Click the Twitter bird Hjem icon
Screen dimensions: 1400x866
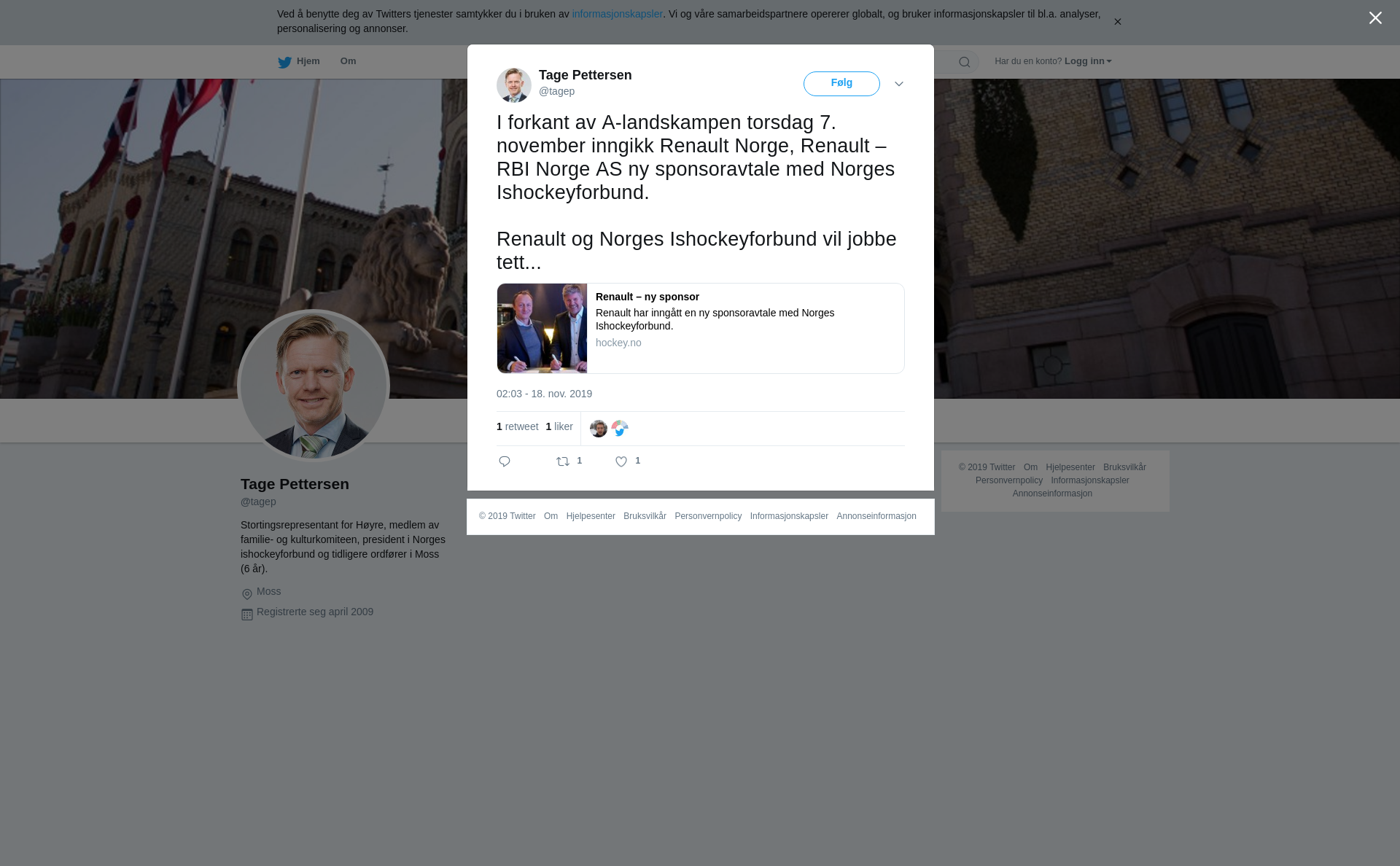(x=284, y=62)
